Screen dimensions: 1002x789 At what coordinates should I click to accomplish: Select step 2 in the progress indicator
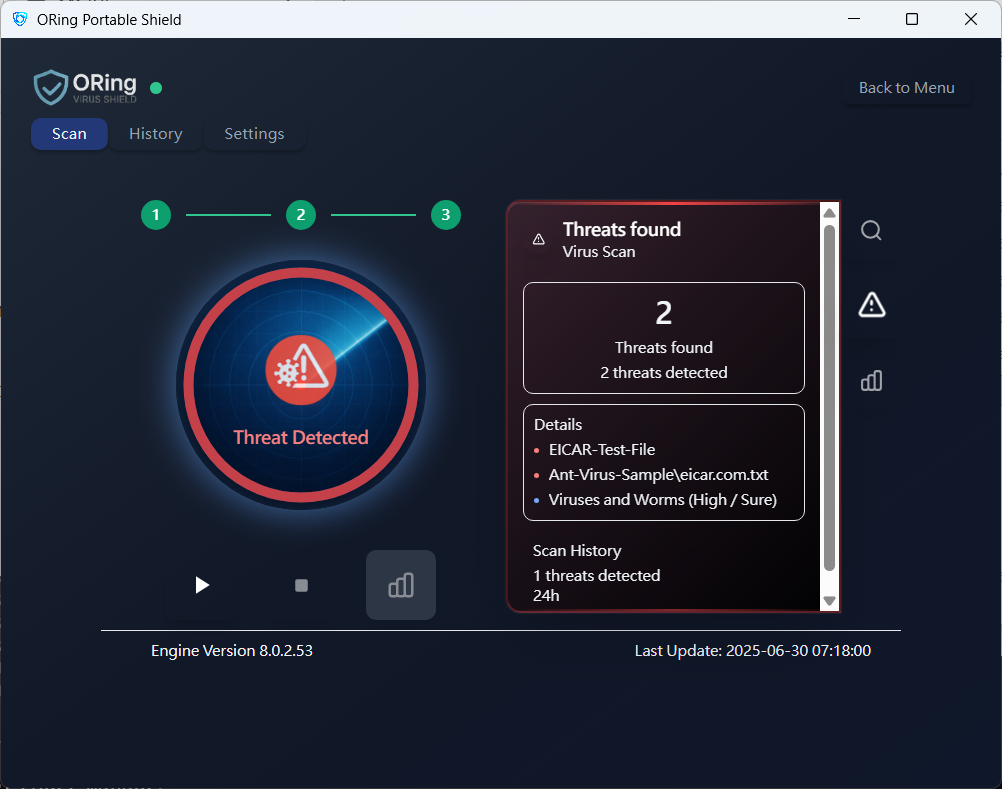pos(300,214)
